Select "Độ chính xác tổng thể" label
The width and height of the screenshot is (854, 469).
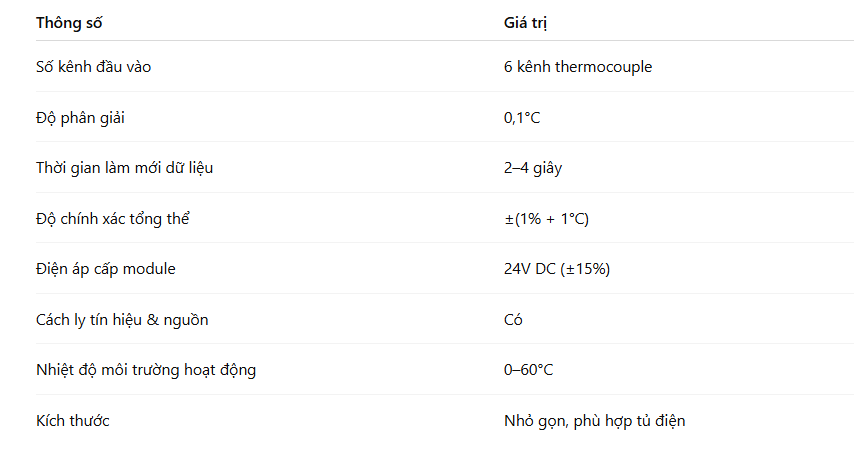[x=113, y=219]
